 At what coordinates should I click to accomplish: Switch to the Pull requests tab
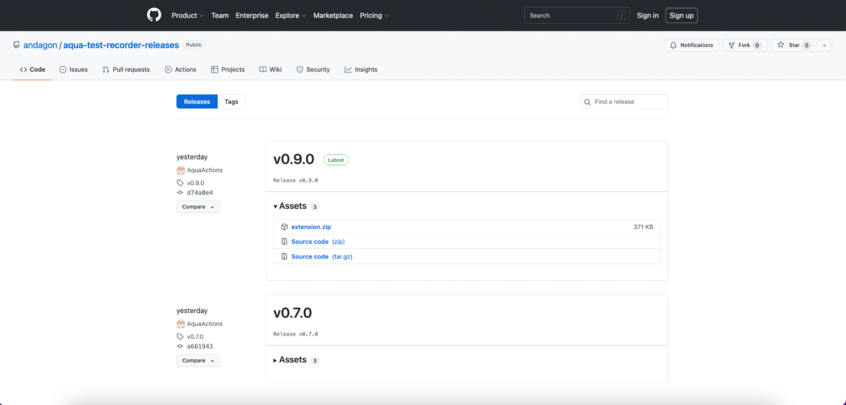pyautogui.click(x=126, y=70)
